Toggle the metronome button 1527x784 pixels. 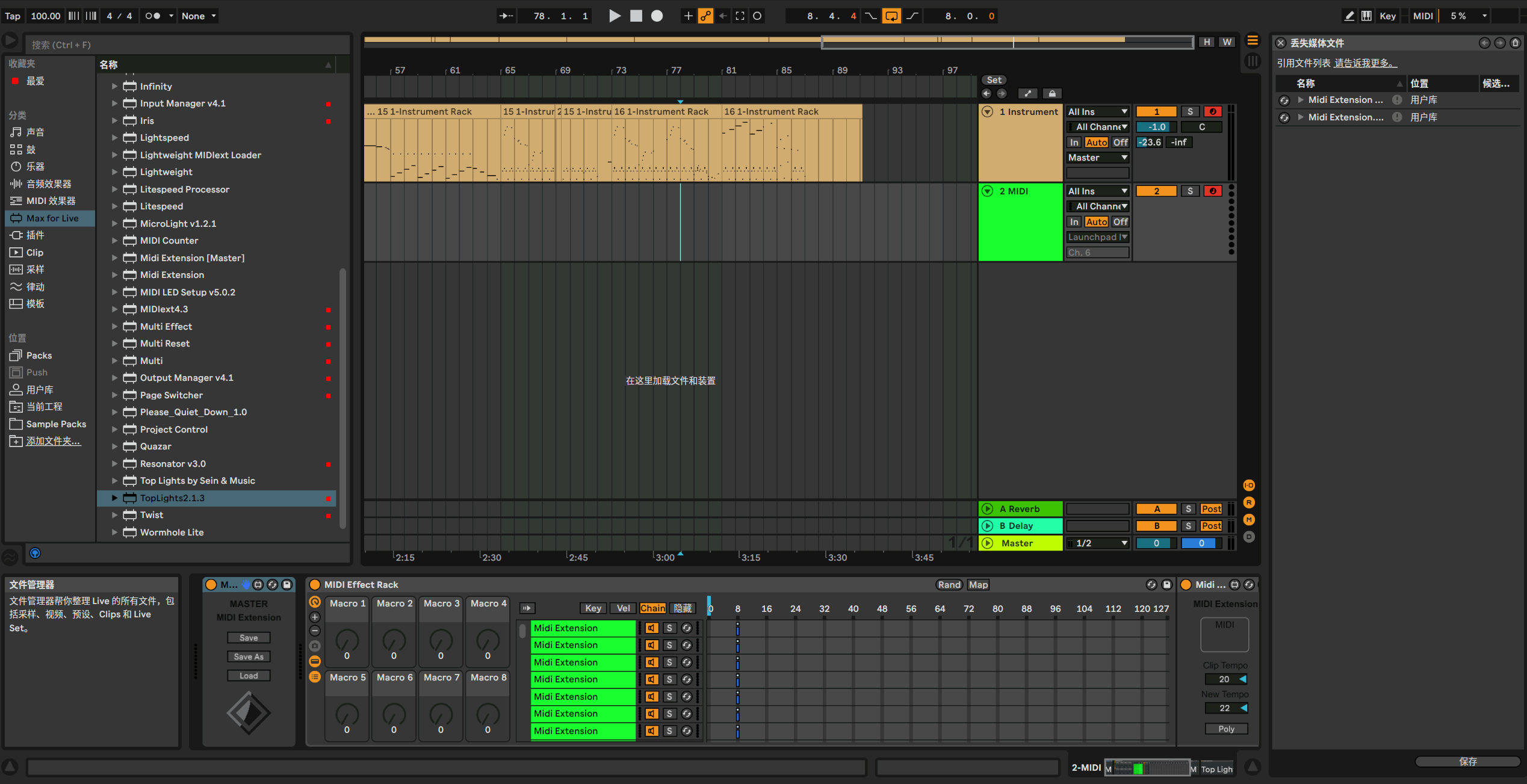153,16
